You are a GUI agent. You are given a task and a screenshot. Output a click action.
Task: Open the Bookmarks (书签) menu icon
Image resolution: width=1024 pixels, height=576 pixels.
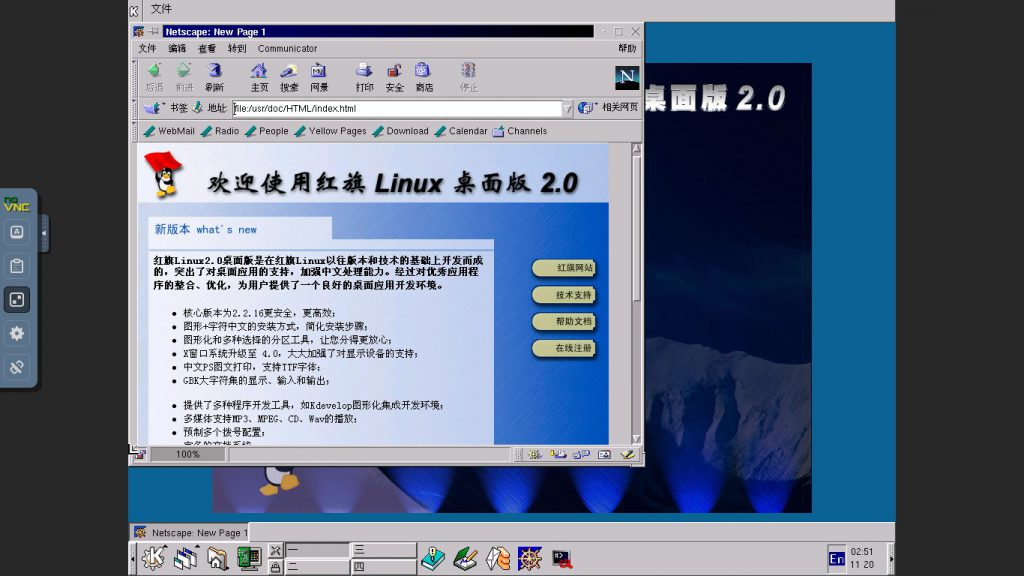(165, 108)
